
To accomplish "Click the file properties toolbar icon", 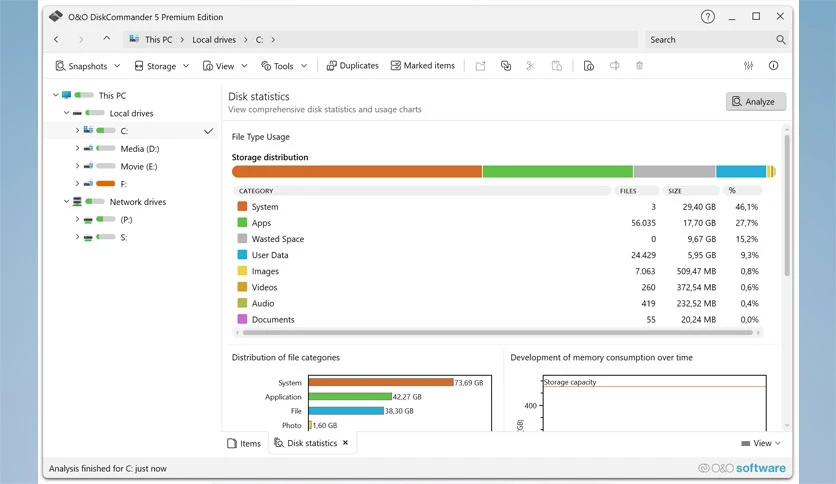I will click(589, 66).
